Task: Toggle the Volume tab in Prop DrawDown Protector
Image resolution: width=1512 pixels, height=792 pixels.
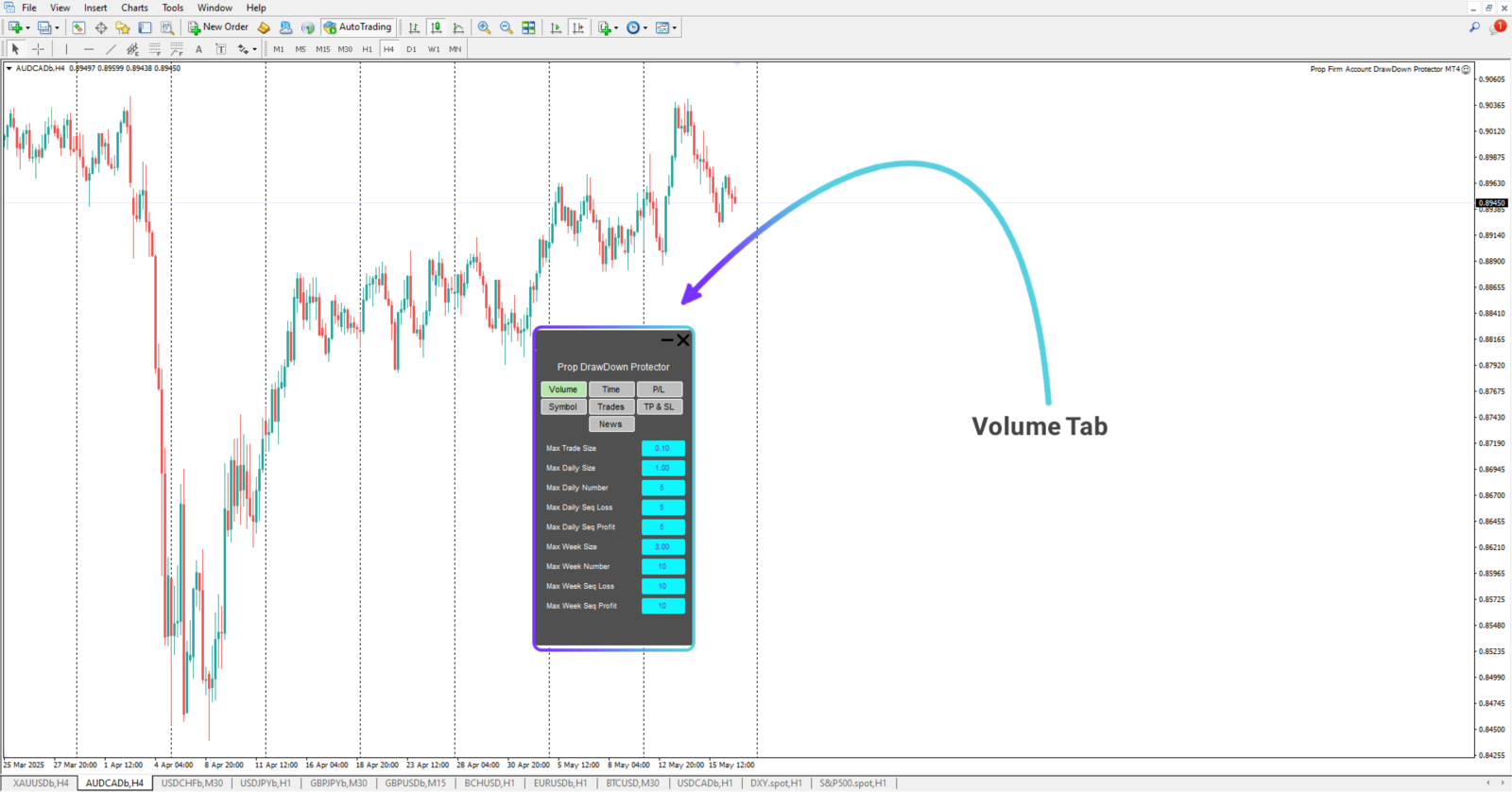Action: [563, 389]
